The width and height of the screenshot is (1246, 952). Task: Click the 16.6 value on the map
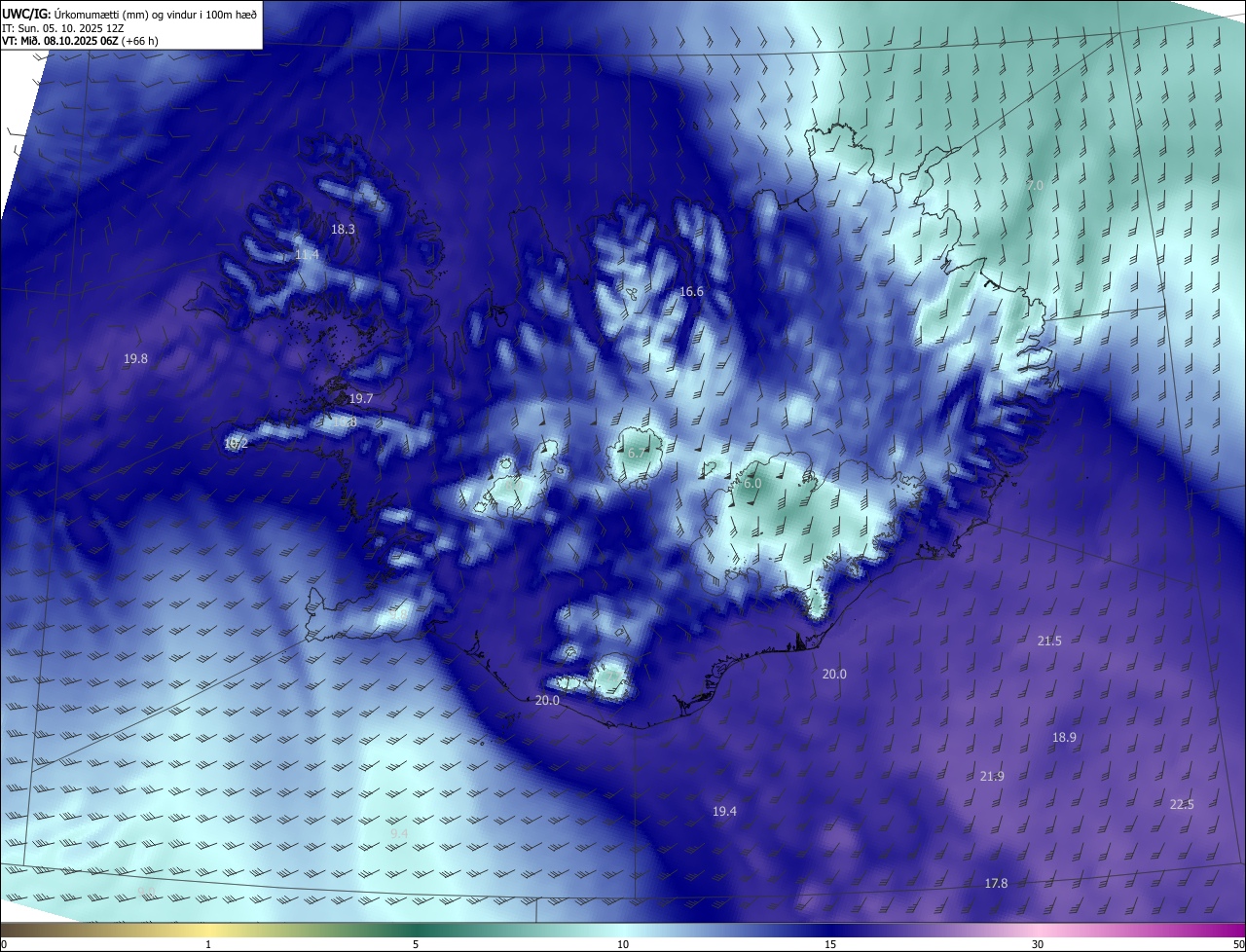point(691,292)
